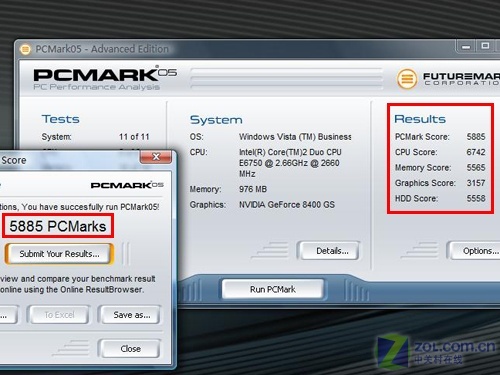The height and width of the screenshot is (375, 500).
Task: Click the To Excel button
Action: (x=59, y=315)
